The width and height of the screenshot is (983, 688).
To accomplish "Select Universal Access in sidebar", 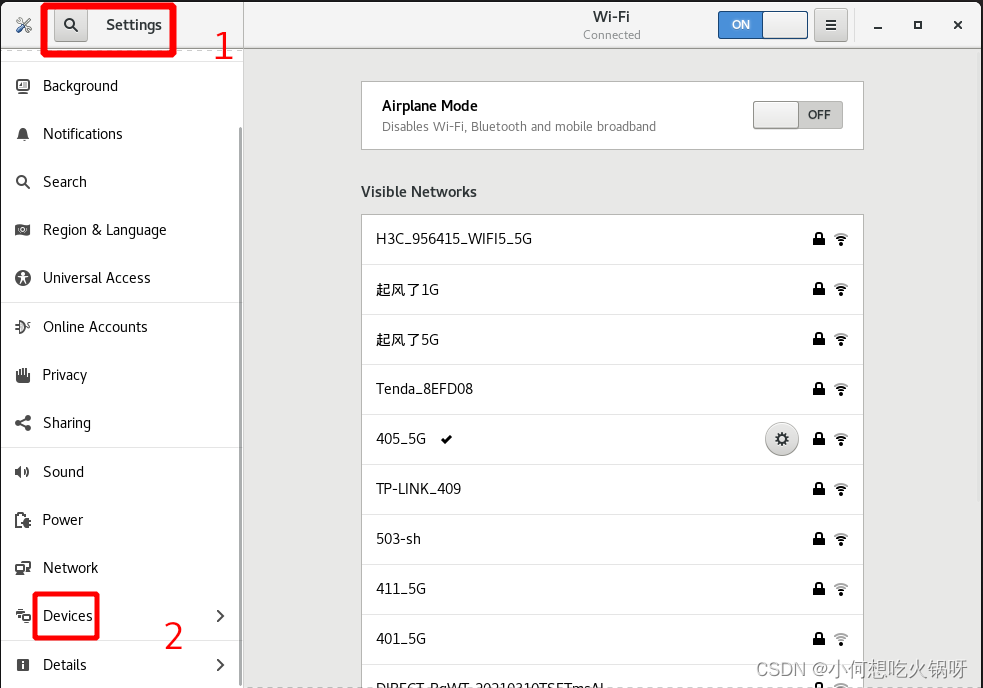I will coord(23,278).
